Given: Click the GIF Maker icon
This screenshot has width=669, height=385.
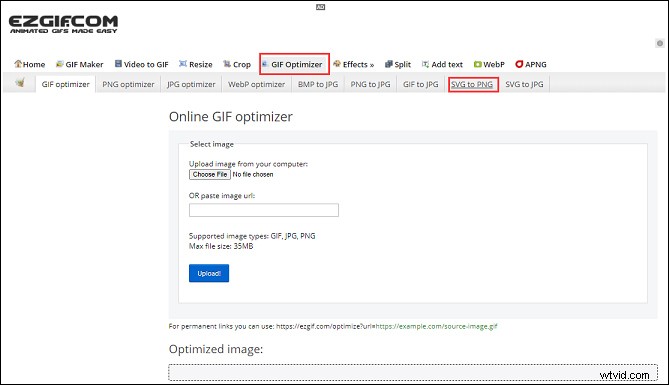Looking at the screenshot, I should (x=60, y=64).
